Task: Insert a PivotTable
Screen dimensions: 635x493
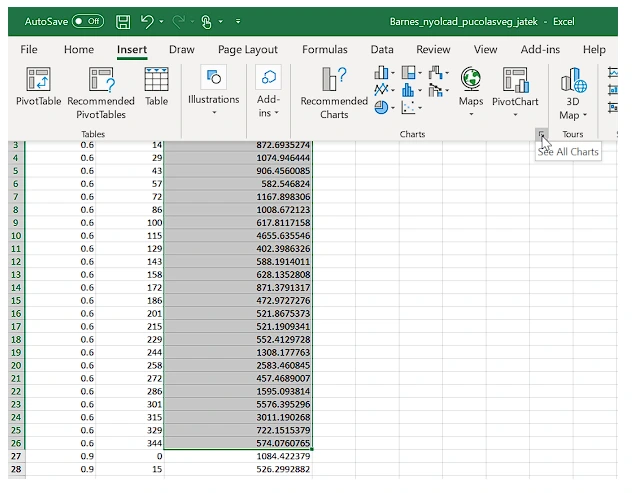Action: (38, 89)
